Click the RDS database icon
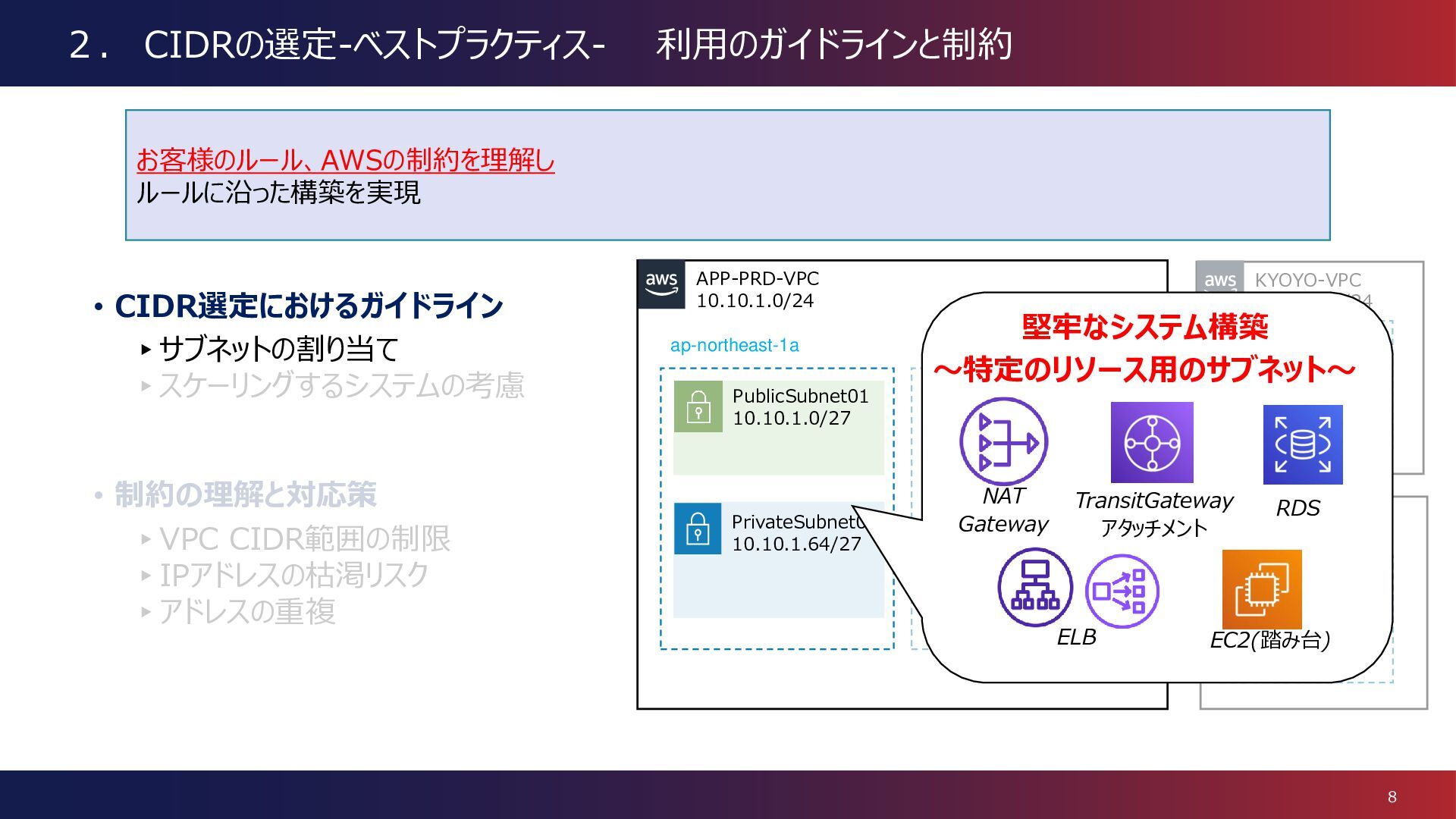The width and height of the screenshot is (1456, 819). coord(1302,444)
